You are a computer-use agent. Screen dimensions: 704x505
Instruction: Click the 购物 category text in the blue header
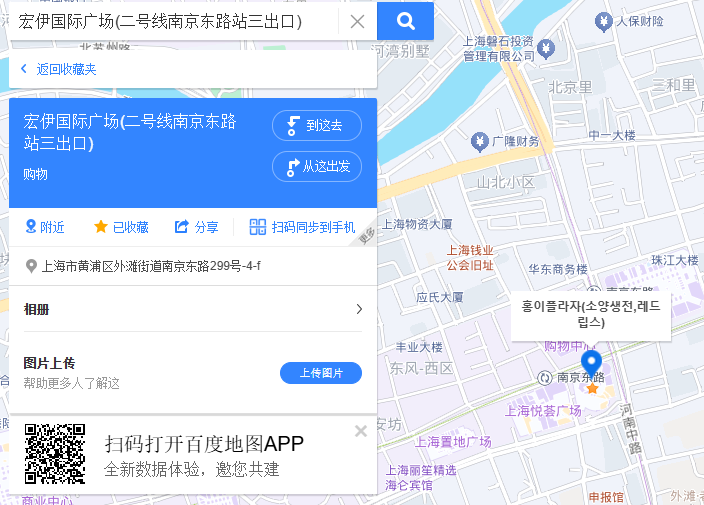click(35, 174)
